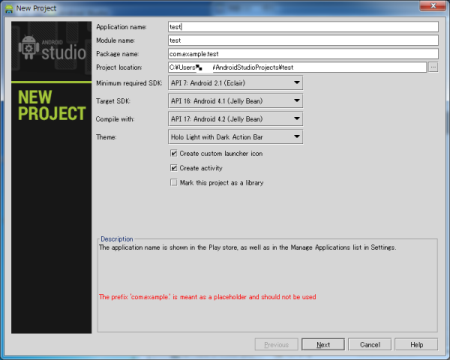Click the red com.example placeholder warning text
Screen dimensions: 450x360
[x=207, y=297]
